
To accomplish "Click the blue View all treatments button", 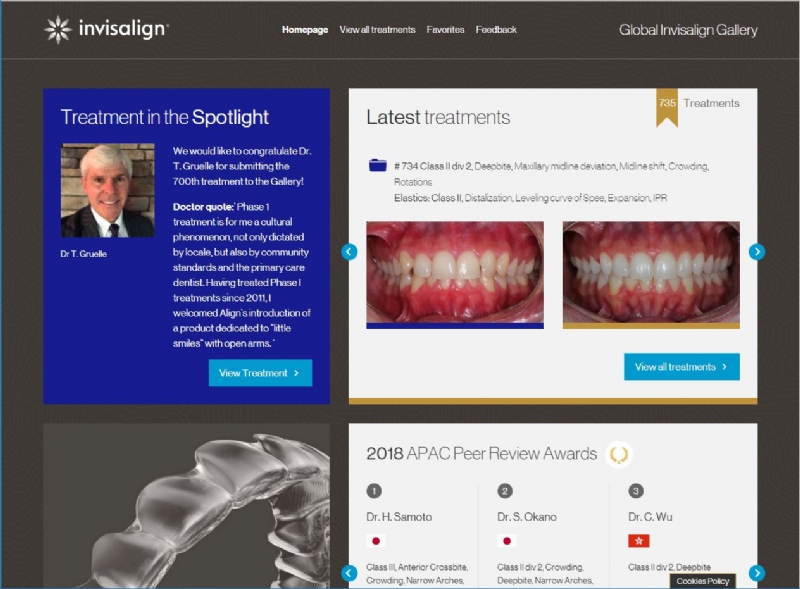I will (x=682, y=366).
